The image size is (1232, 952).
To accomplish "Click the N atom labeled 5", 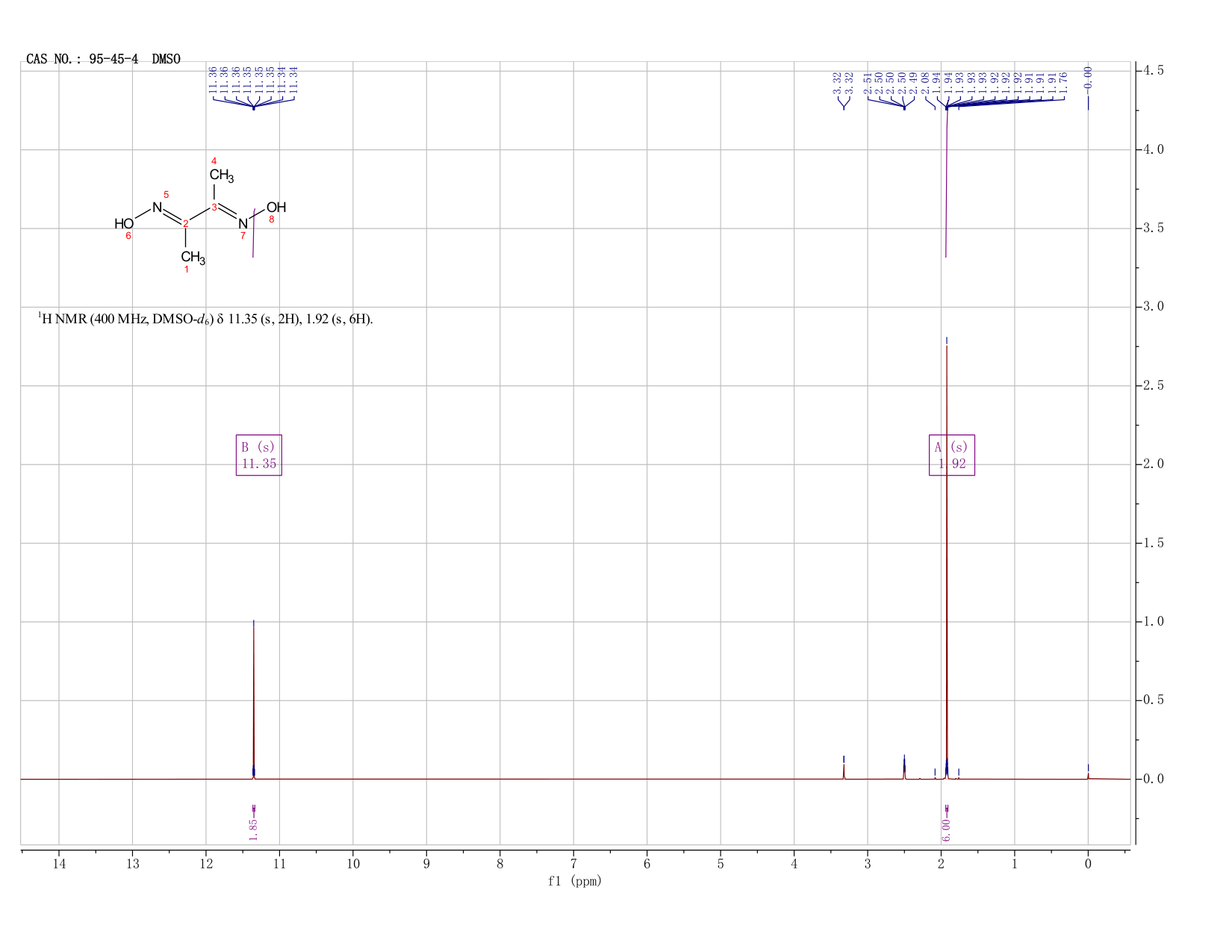I will (157, 208).
